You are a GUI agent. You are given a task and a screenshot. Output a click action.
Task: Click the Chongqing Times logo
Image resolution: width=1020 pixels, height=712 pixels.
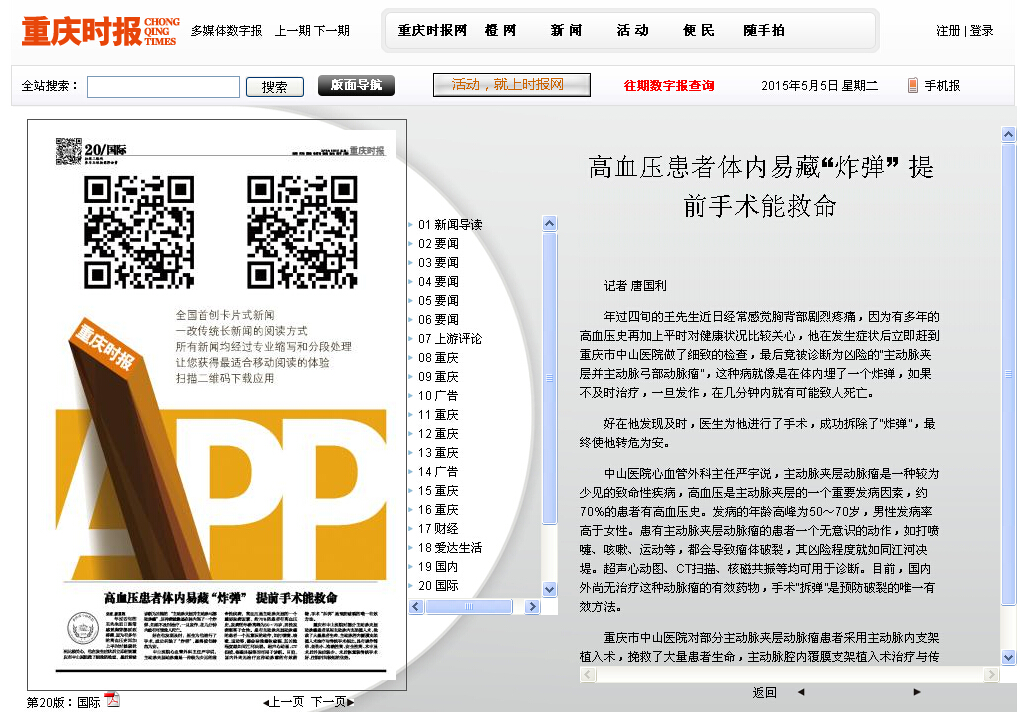coord(100,31)
